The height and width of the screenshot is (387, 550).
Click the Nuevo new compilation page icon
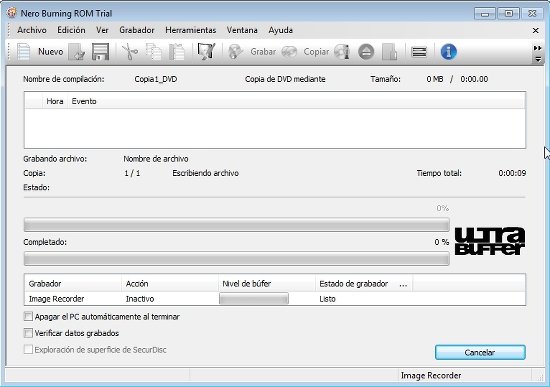coord(24,52)
